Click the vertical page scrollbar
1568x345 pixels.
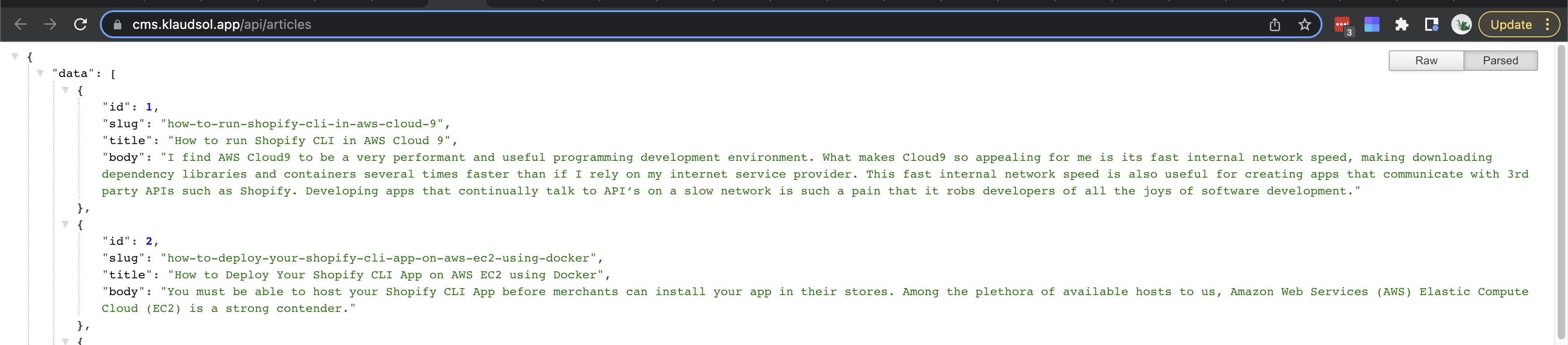[1561, 192]
